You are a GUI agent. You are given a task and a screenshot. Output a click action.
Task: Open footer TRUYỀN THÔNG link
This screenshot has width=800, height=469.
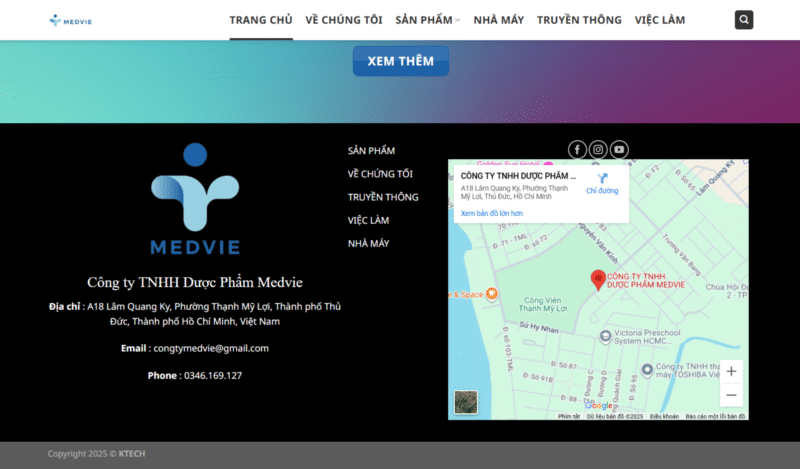pos(383,197)
